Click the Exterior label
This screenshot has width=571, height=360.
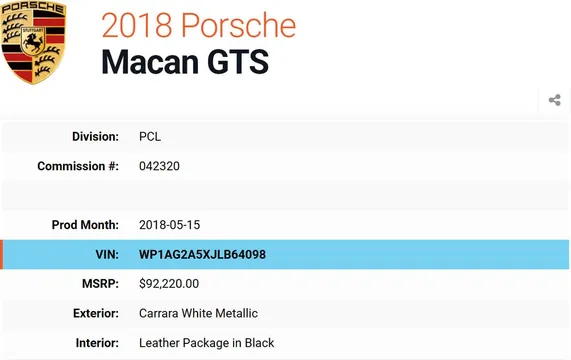96,313
